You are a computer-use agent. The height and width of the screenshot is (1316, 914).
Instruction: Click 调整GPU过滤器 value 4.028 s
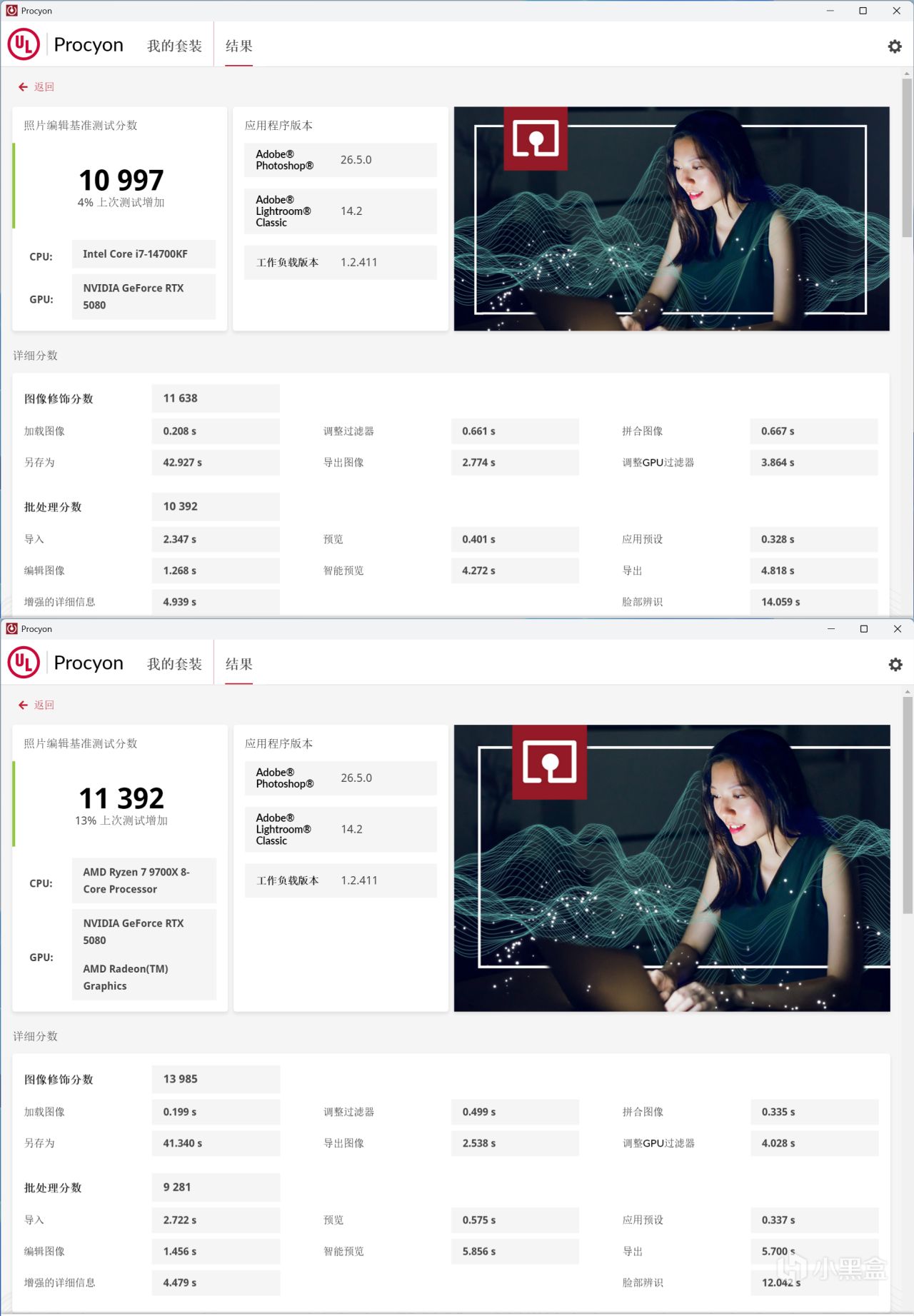tap(815, 1143)
